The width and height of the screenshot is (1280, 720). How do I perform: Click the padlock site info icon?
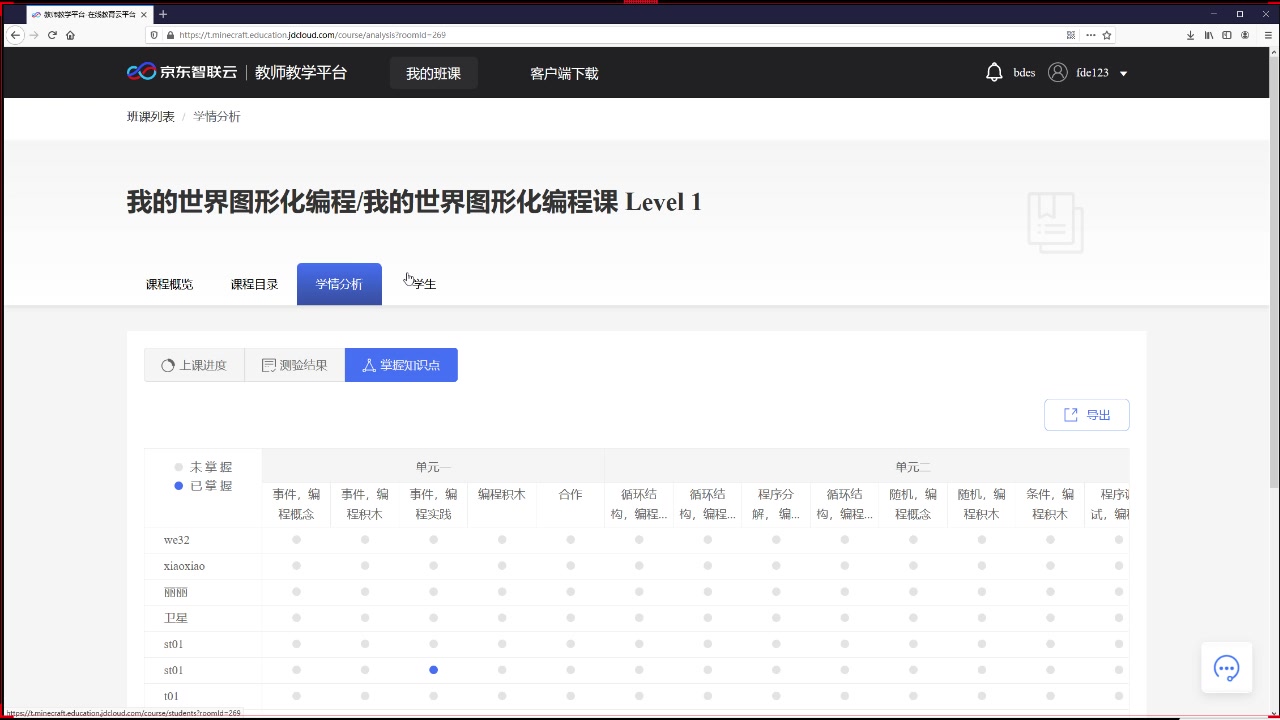tap(170, 35)
